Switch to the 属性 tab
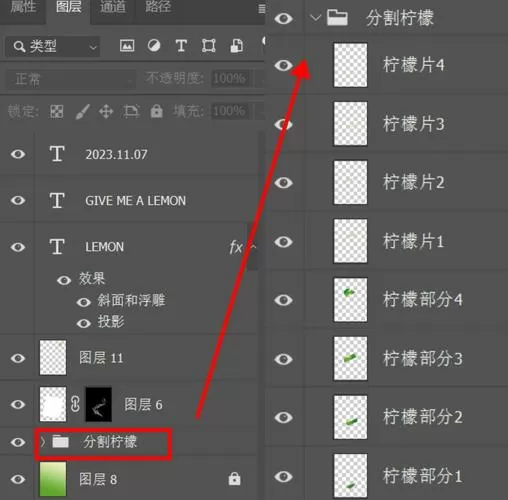Image resolution: width=508 pixels, height=500 pixels. (23, 7)
